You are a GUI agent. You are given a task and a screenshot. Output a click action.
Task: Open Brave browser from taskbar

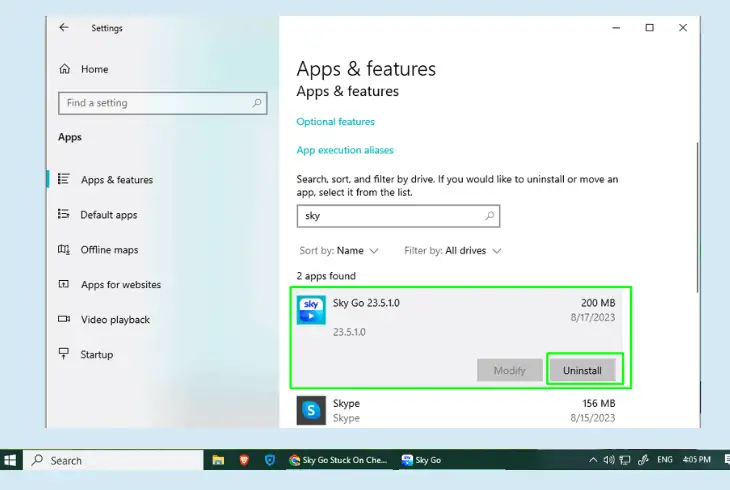[x=244, y=460]
